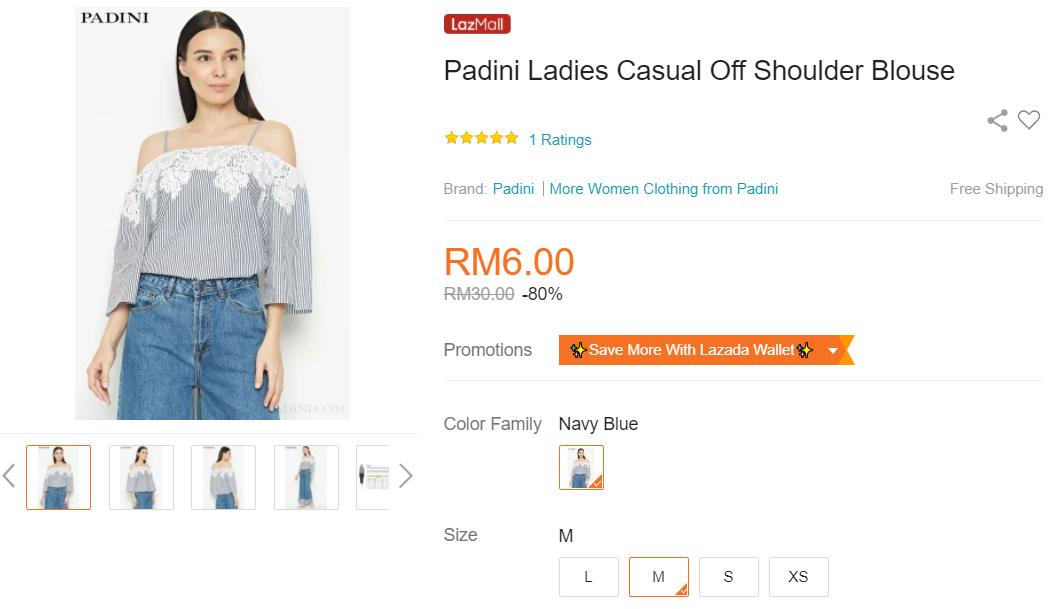Screen dimensions: 1058x609
Task: Select size S option
Action: 728,577
